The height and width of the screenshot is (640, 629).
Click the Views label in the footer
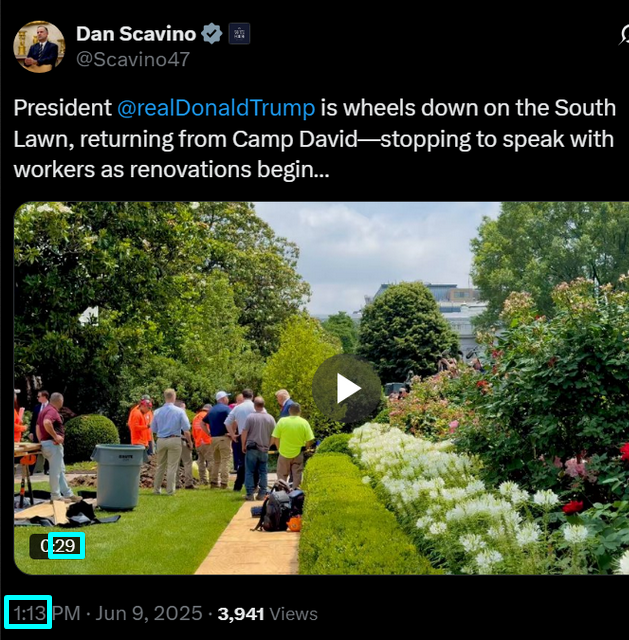click(x=293, y=614)
